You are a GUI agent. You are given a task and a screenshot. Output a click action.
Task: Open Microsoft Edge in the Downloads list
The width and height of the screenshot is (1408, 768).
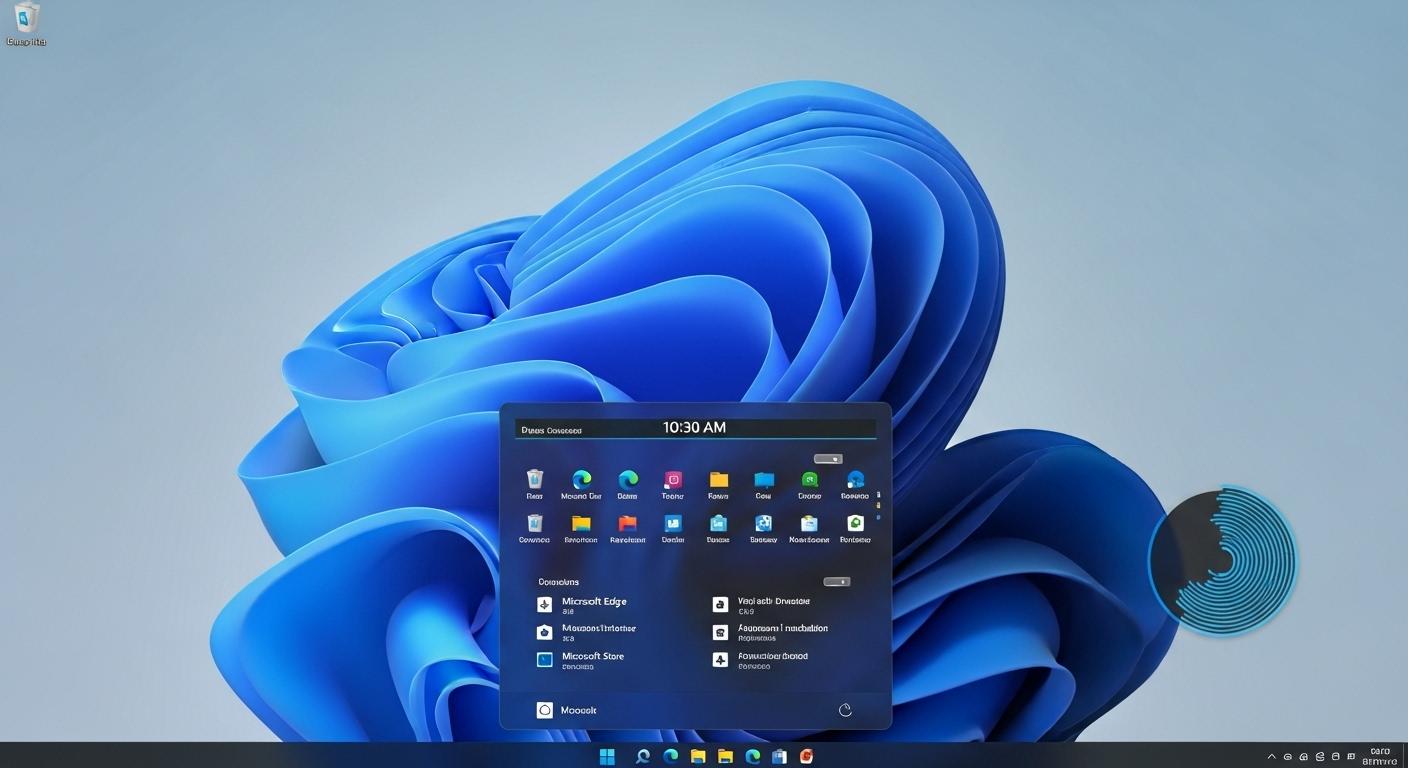point(595,601)
